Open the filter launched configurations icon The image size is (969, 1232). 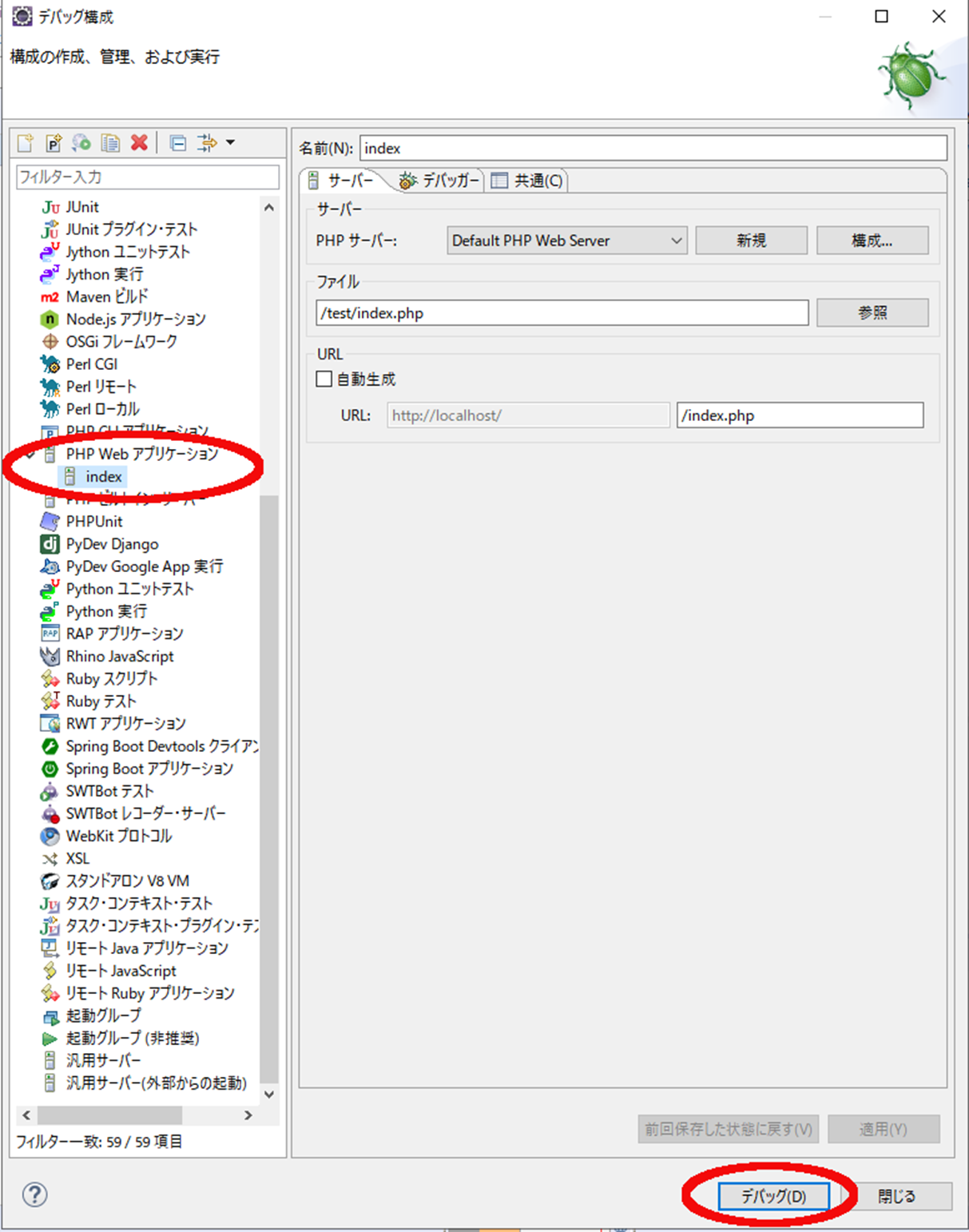pos(206,143)
